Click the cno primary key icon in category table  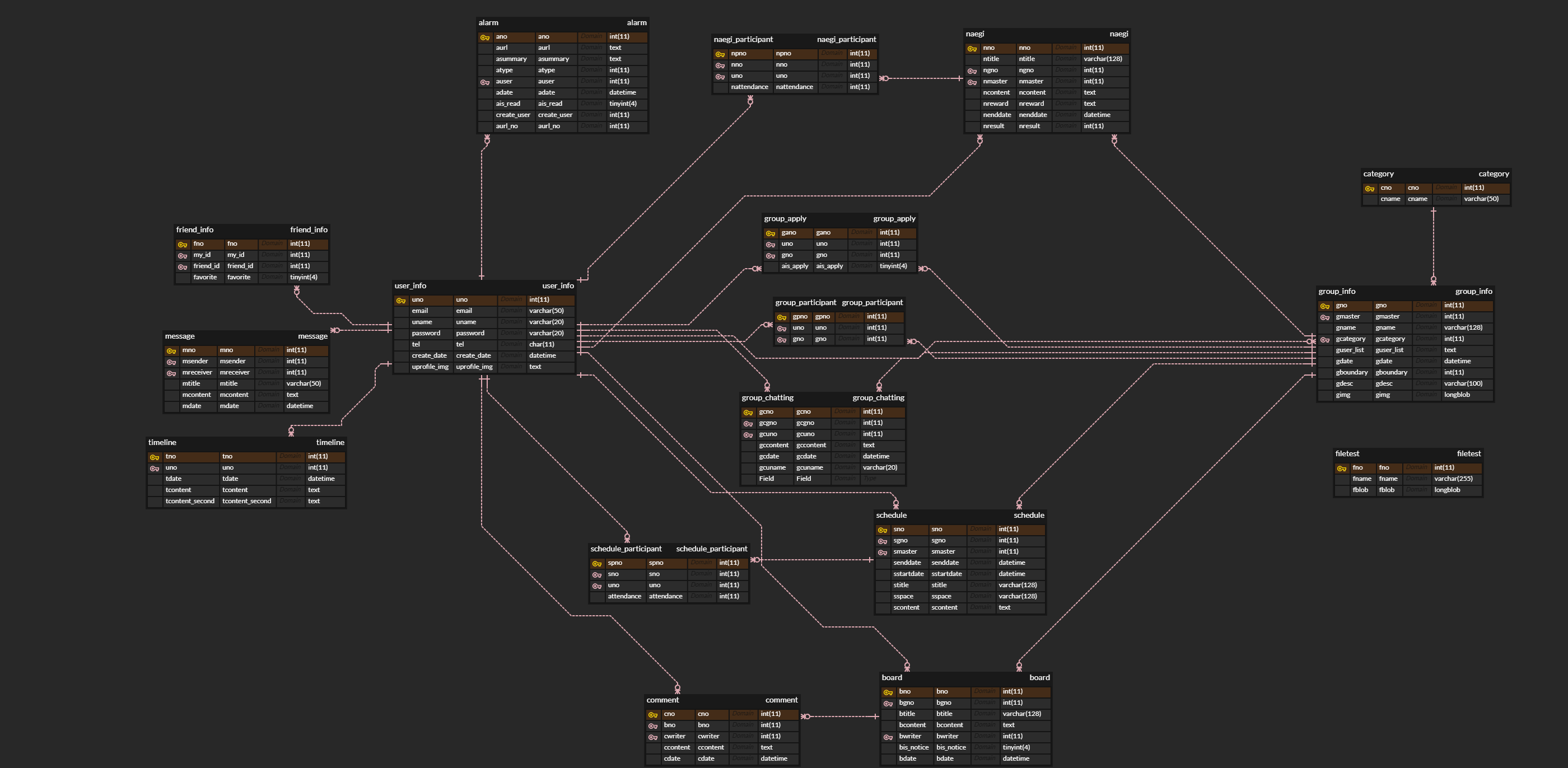1370,189
